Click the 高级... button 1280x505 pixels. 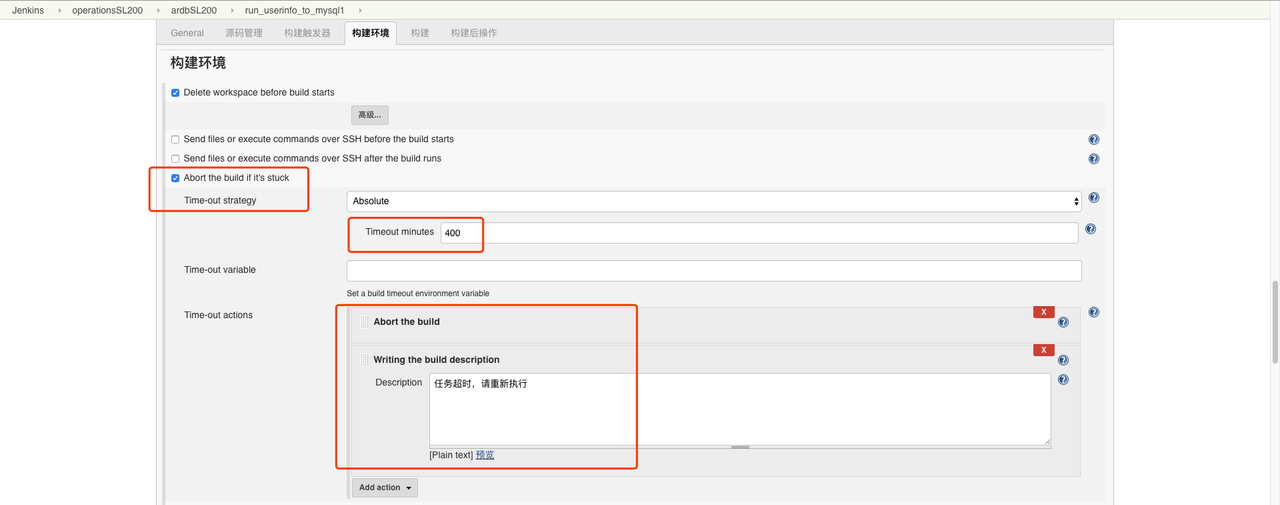(x=370, y=115)
